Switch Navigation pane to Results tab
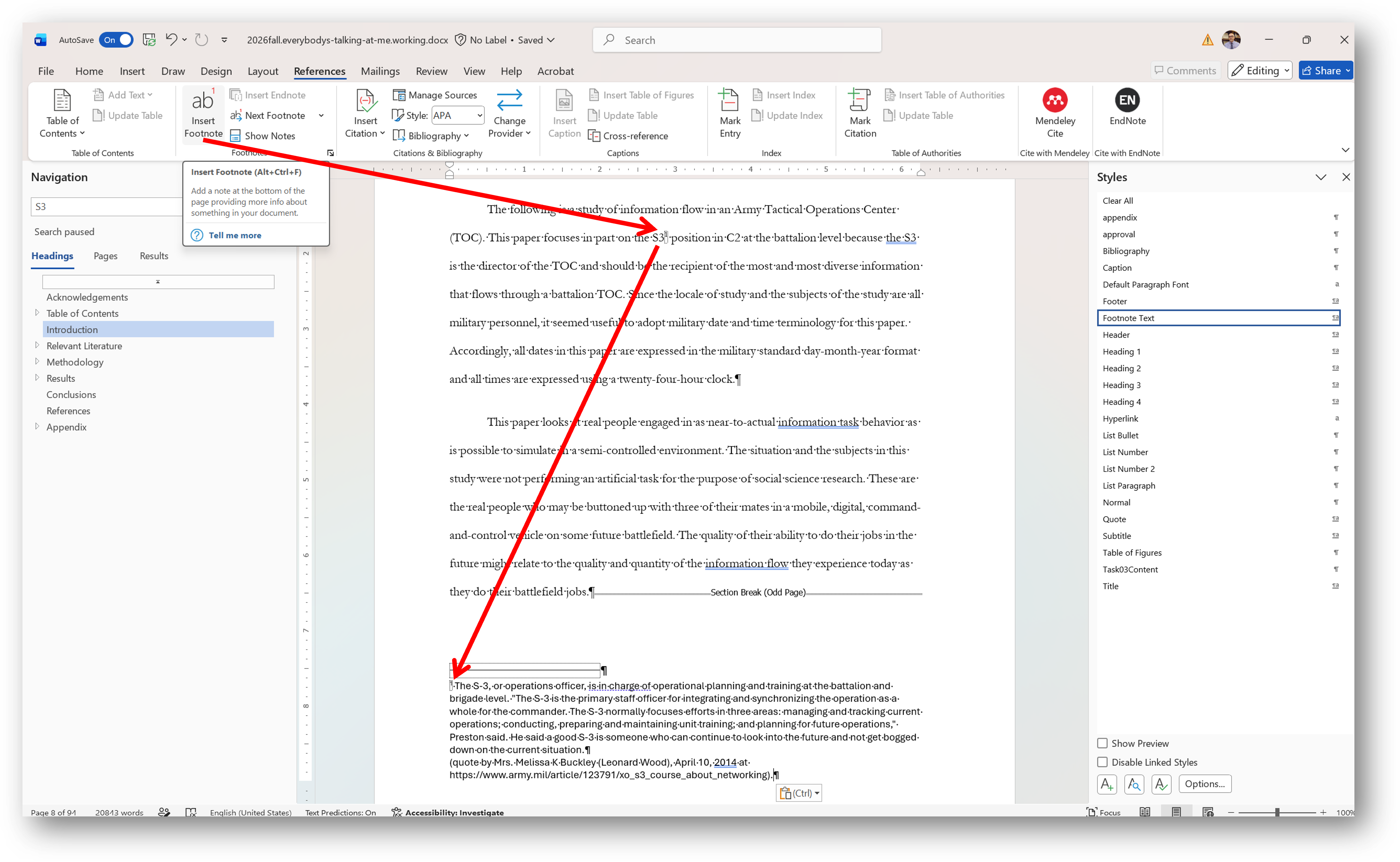This screenshot has height=862, width=1400. (x=154, y=256)
